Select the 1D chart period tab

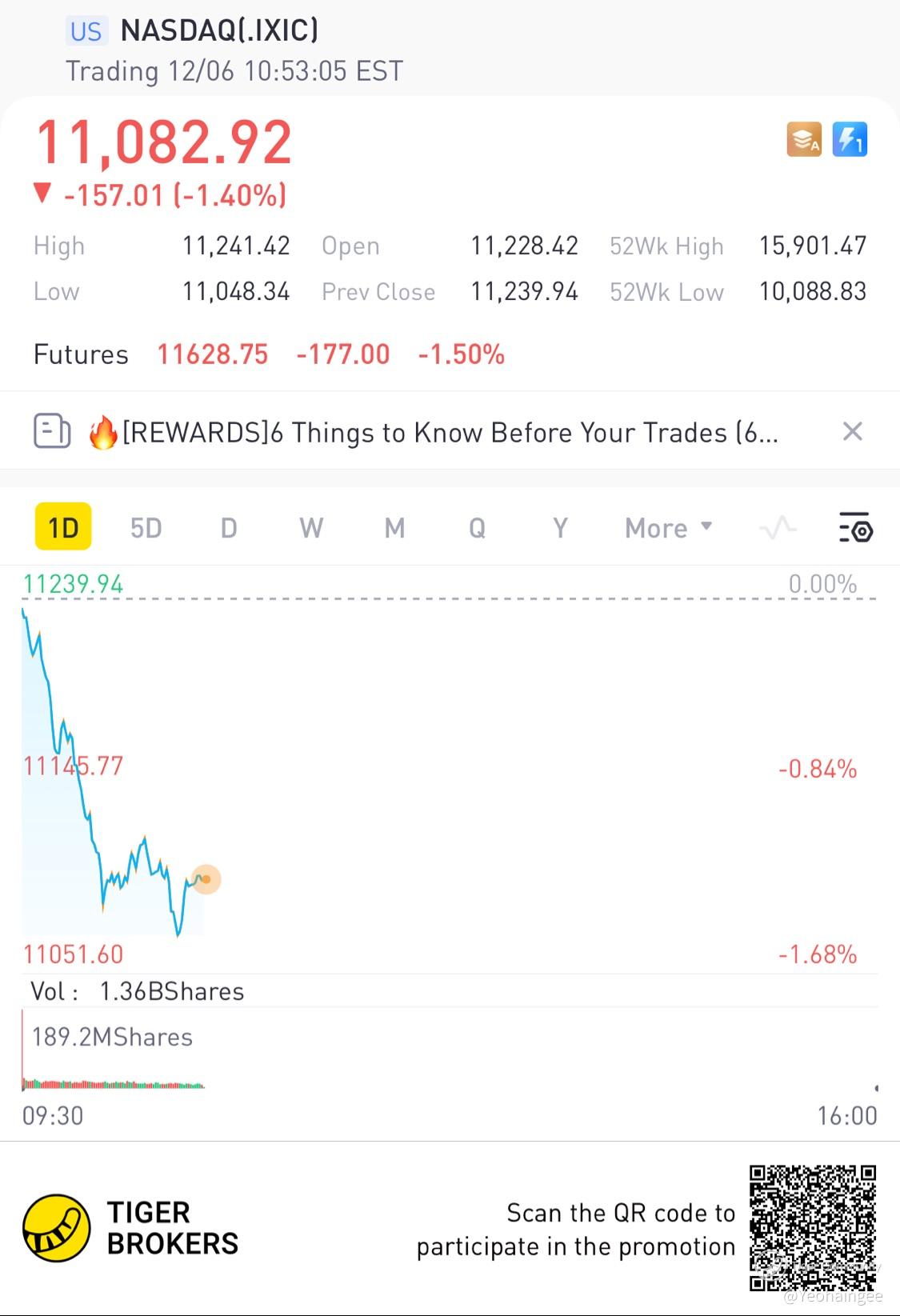[63, 527]
